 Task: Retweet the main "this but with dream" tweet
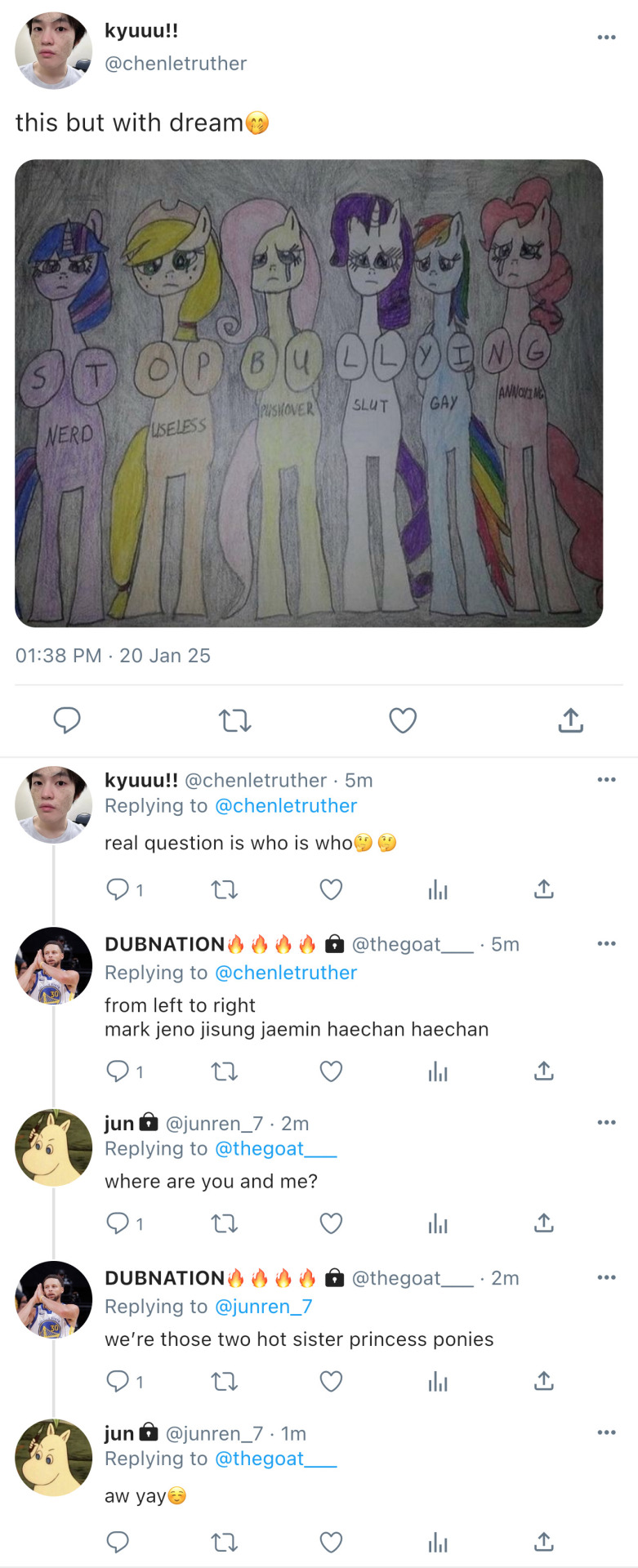pos(235,720)
